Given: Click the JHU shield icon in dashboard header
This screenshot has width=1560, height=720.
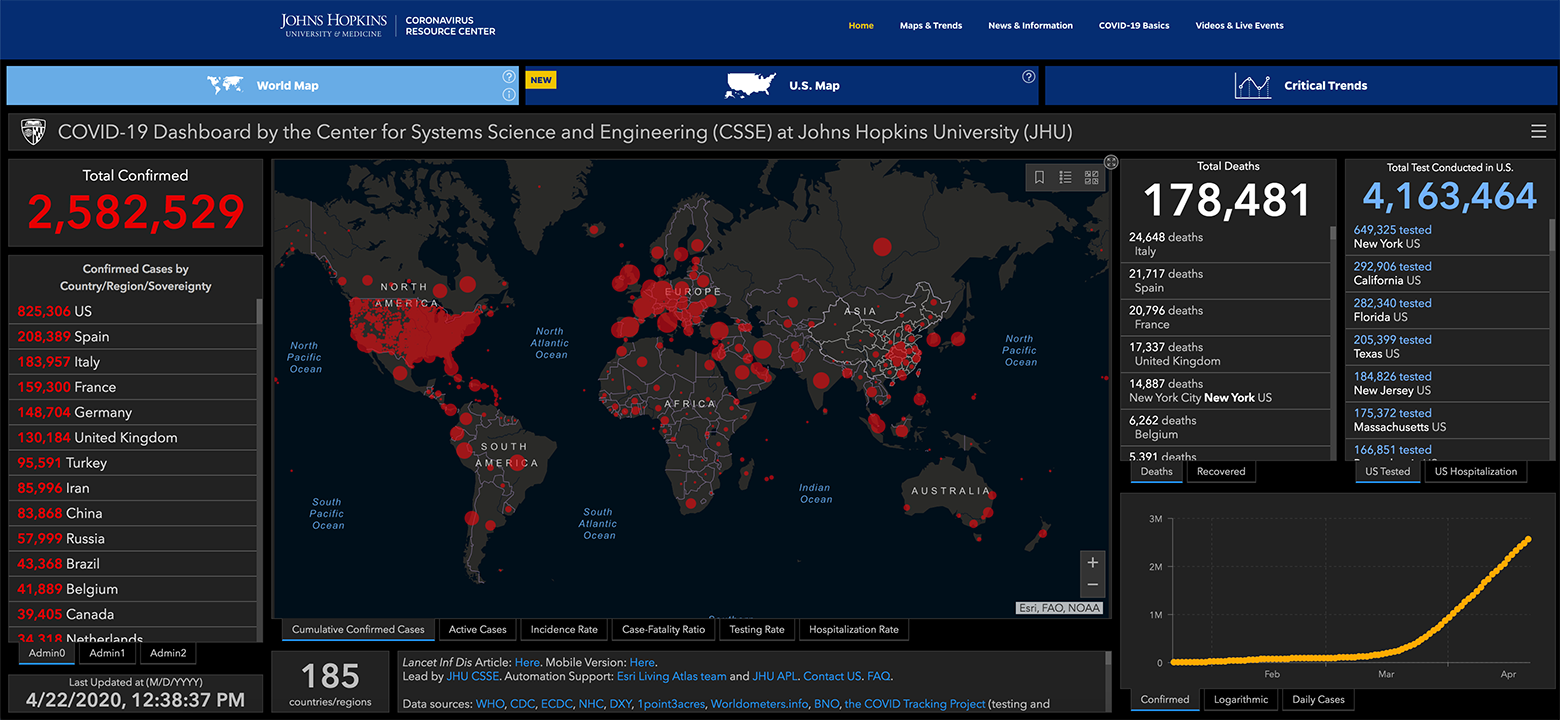Looking at the screenshot, I should (33, 131).
